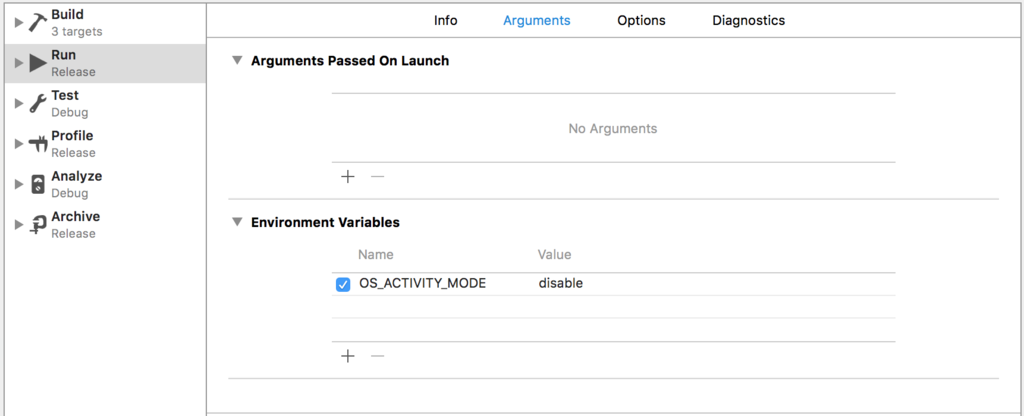Viewport: 1024px width, 416px height.
Task: Click the Archive icon
Action: coord(37,225)
